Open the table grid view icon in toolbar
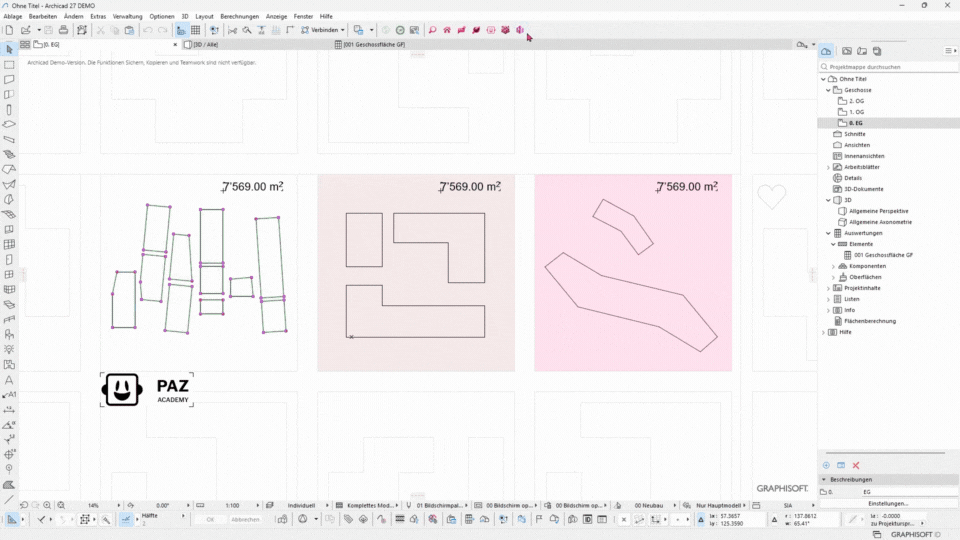960x540 pixels. coord(195,30)
